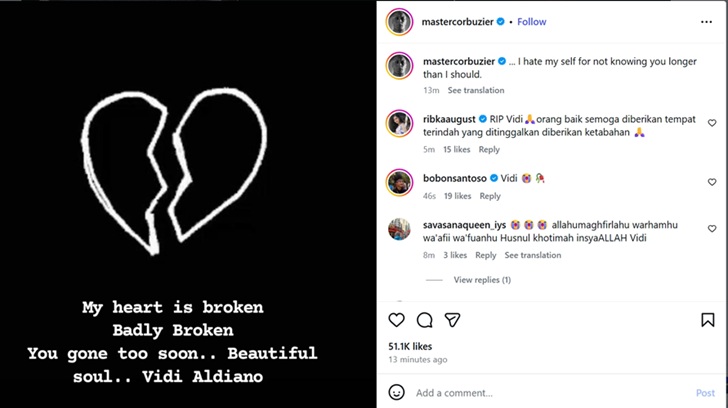The width and height of the screenshot is (728, 408).
Task: Open emoji picker in comment box
Action: [397, 393]
